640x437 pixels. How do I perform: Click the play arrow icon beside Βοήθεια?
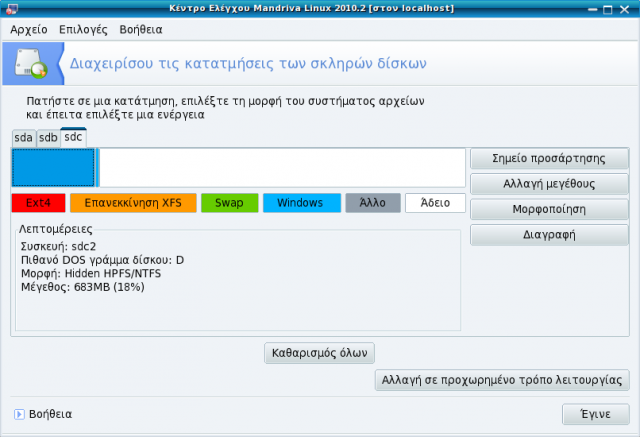click(19, 414)
